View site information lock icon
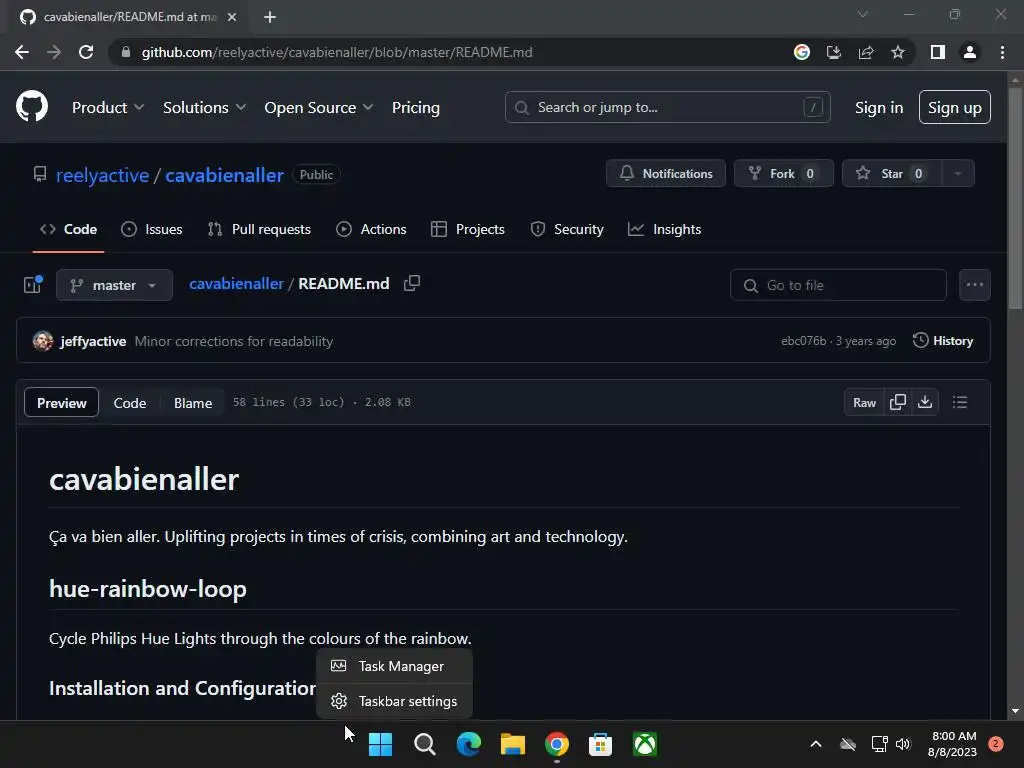 (126, 52)
